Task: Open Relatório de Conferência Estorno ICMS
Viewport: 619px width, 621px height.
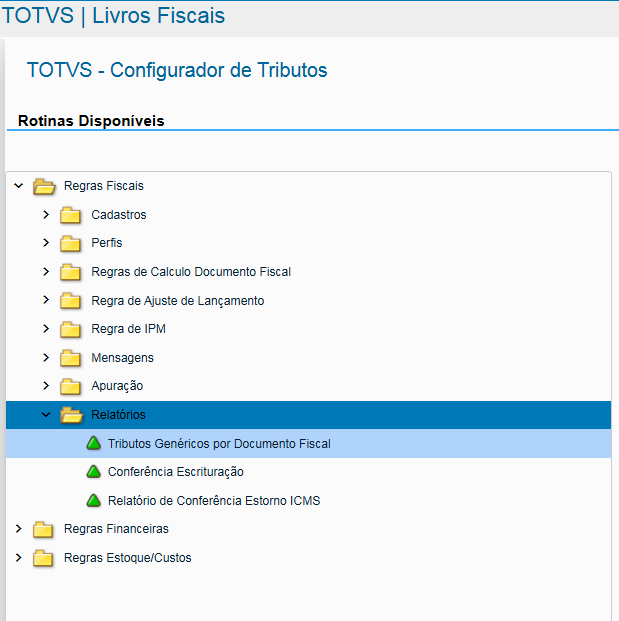Action: pyautogui.click(x=214, y=501)
